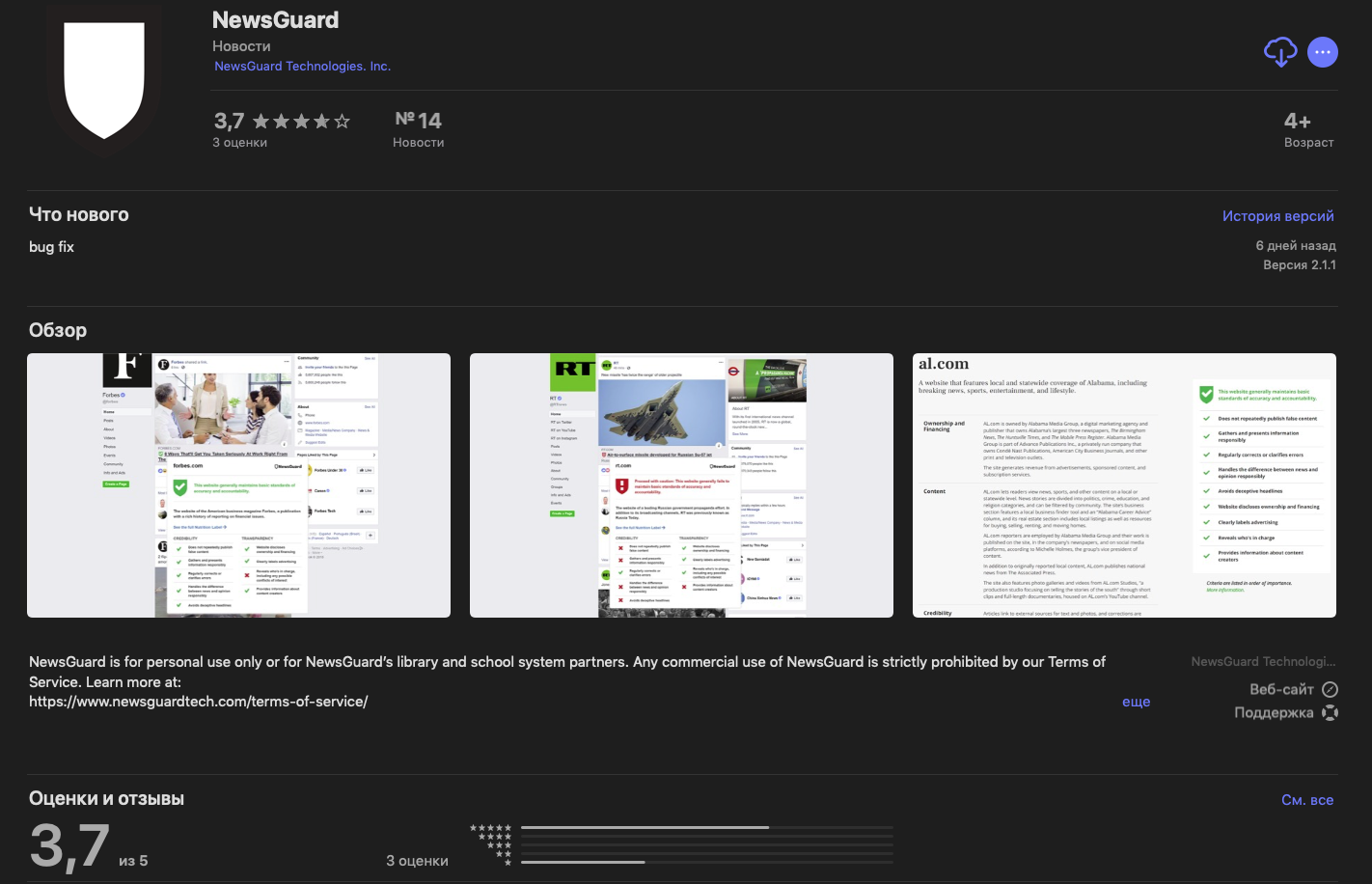Click the №14 Новости ranking
Screen dimensions: 1372x884
419,129
